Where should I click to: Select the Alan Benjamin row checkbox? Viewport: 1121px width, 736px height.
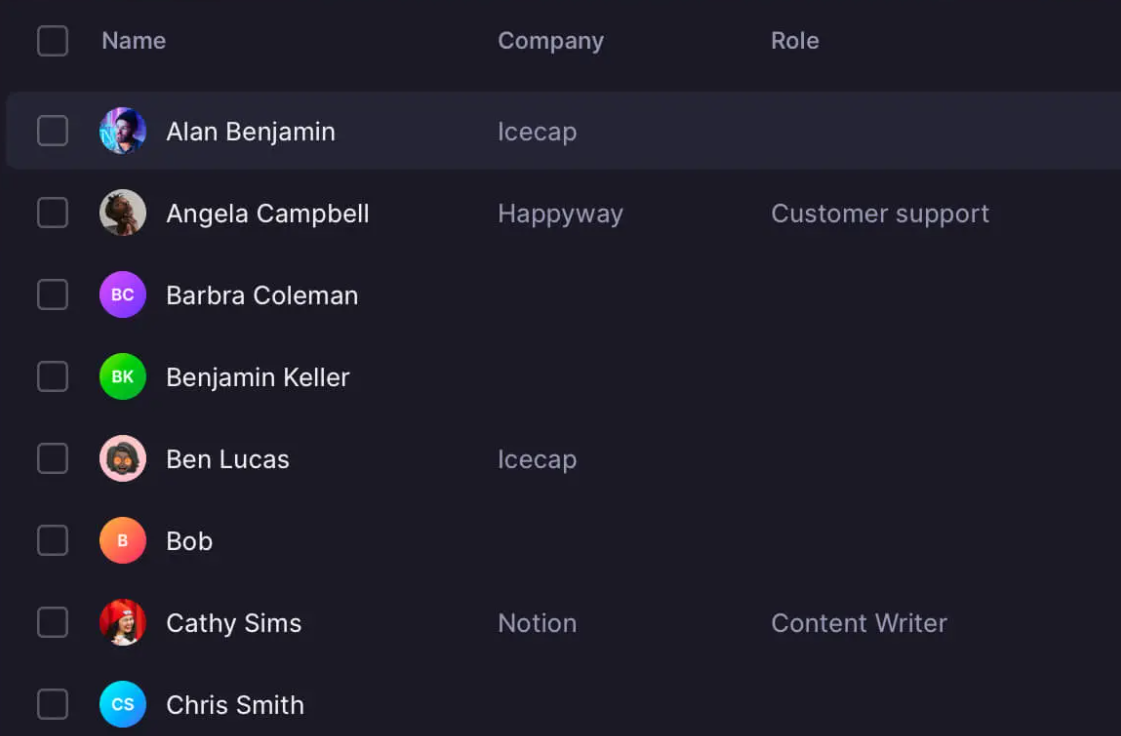pyautogui.click(x=52, y=131)
